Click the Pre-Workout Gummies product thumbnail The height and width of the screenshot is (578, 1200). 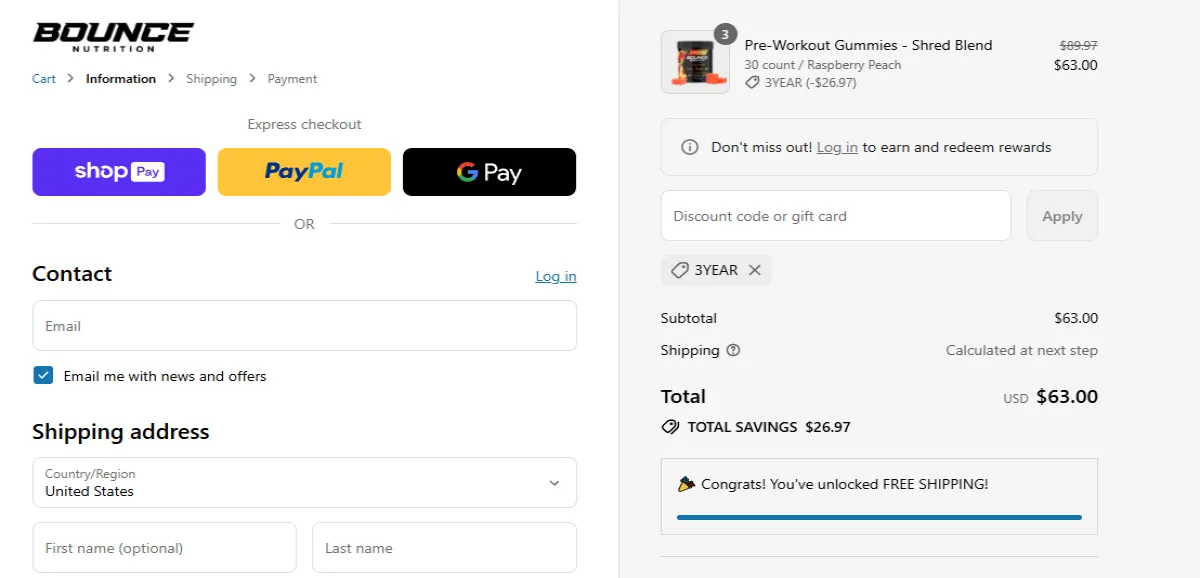[695, 61]
